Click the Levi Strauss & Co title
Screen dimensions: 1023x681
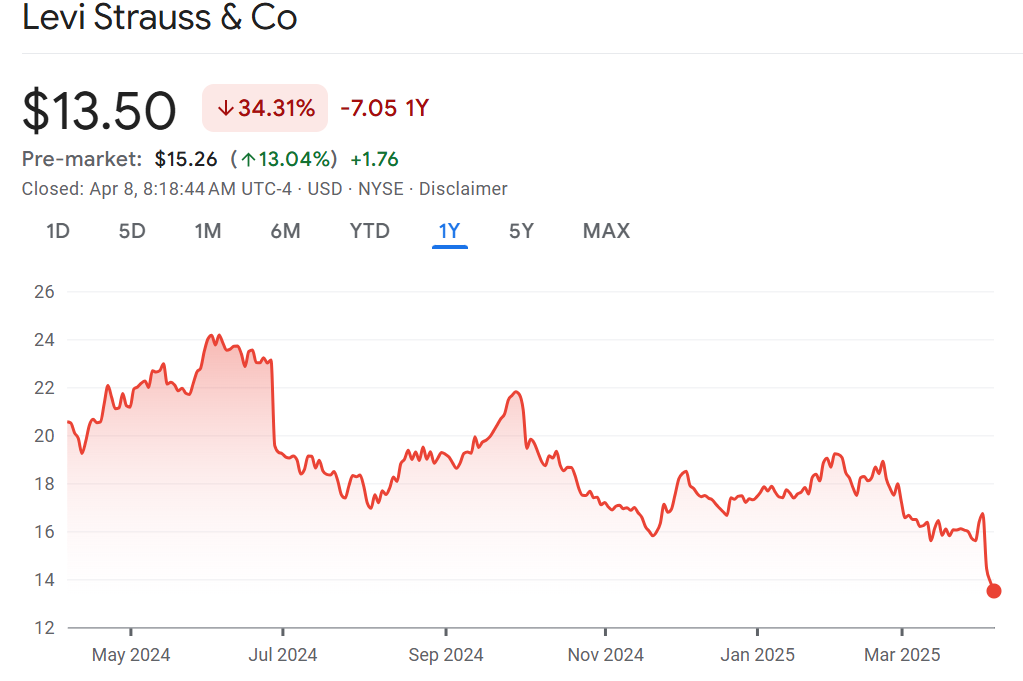click(x=160, y=18)
